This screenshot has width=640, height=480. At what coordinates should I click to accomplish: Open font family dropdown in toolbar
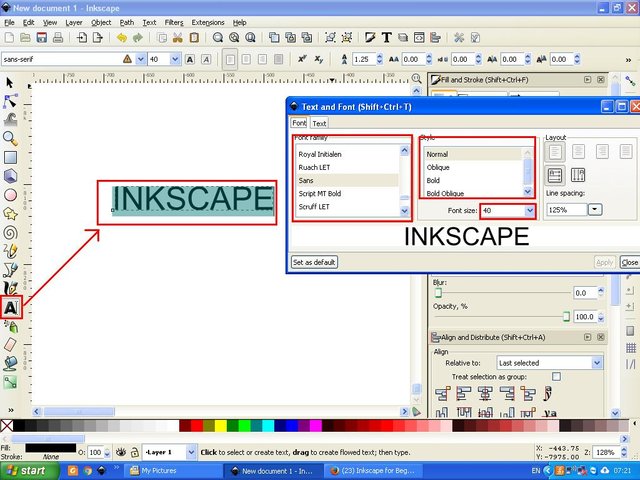(140, 59)
